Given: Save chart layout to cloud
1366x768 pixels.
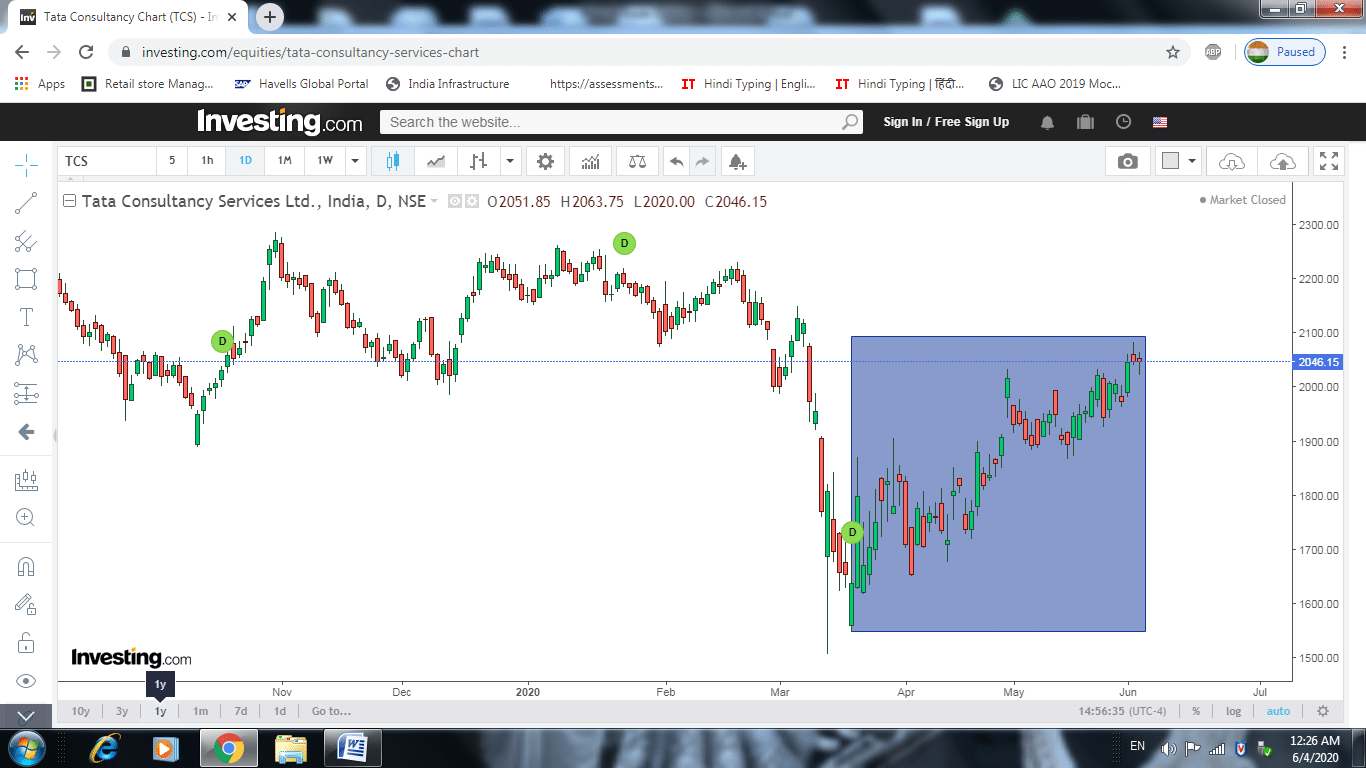Looking at the screenshot, I should (x=1282, y=161).
